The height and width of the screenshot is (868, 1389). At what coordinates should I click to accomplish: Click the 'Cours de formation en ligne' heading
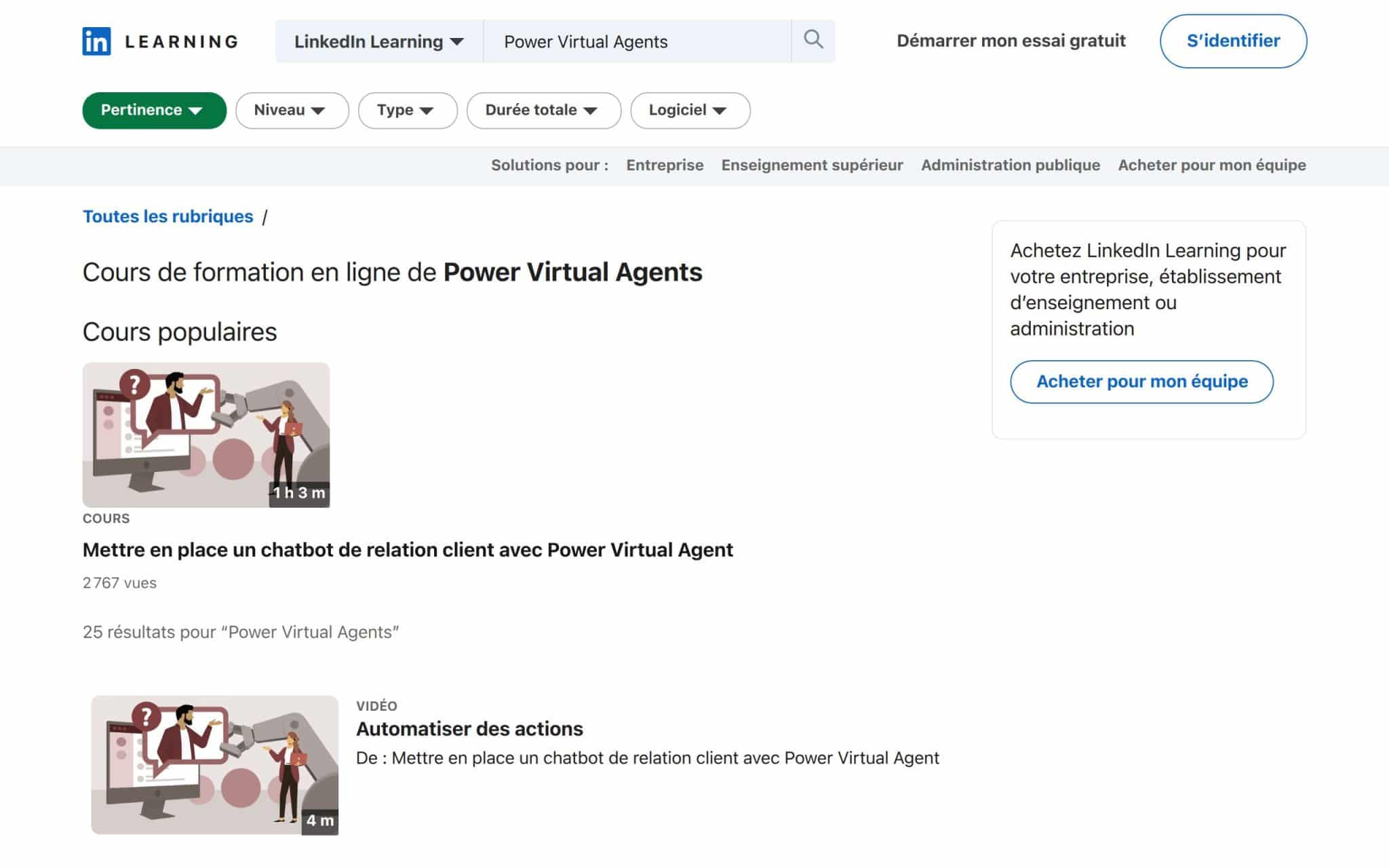point(392,272)
